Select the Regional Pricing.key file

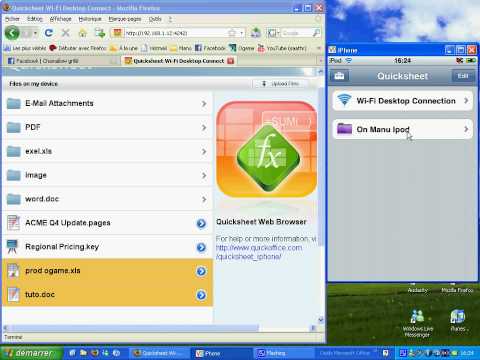coord(107,247)
